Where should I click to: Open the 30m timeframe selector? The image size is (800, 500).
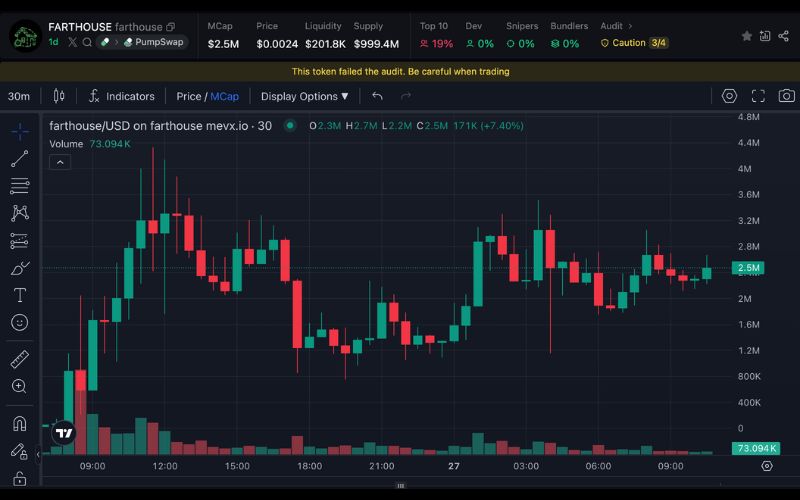(19, 96)
